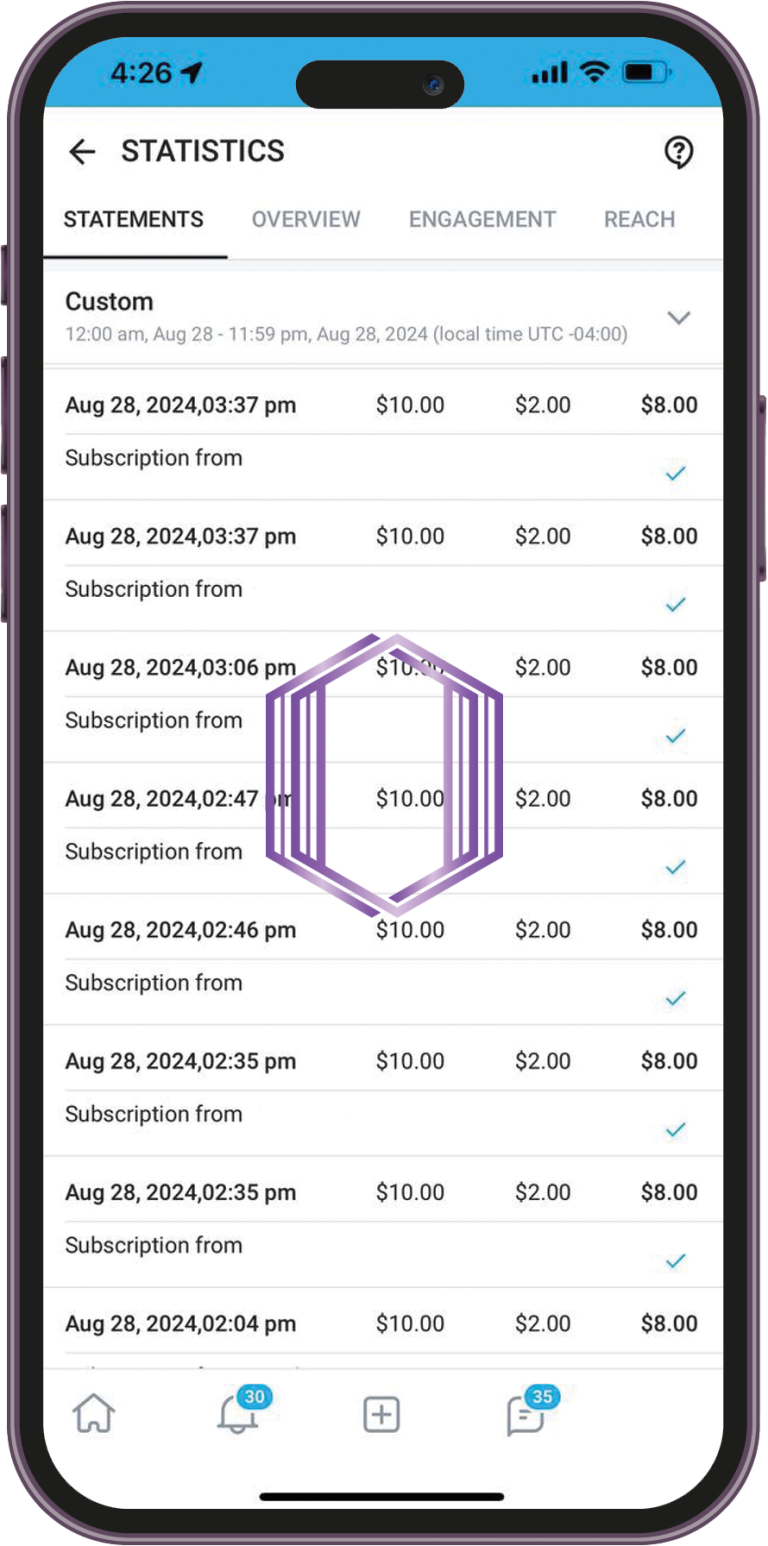Viewport: 768px width, 1546px height.
Task: Open the REACH tab
Action: pyautogui.click(x=640, y=220)
